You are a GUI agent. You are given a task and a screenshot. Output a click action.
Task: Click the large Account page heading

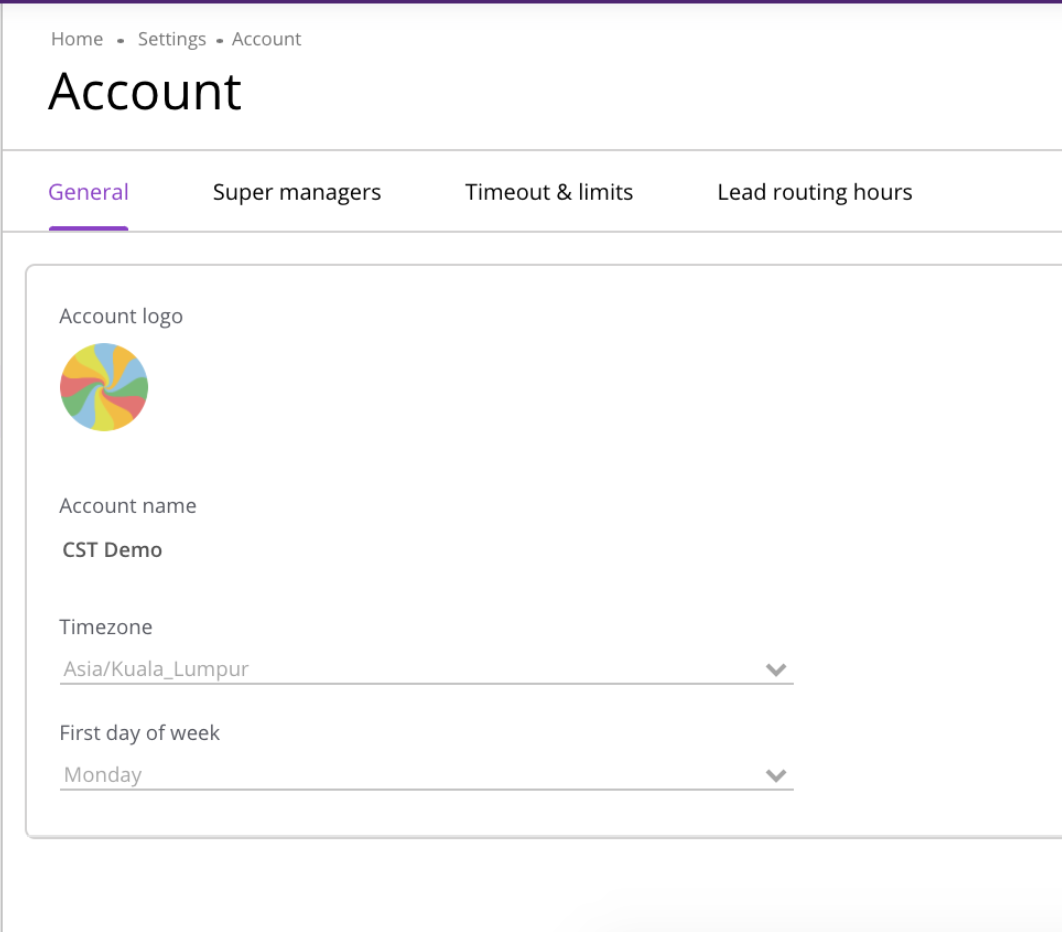coord(145,92)
